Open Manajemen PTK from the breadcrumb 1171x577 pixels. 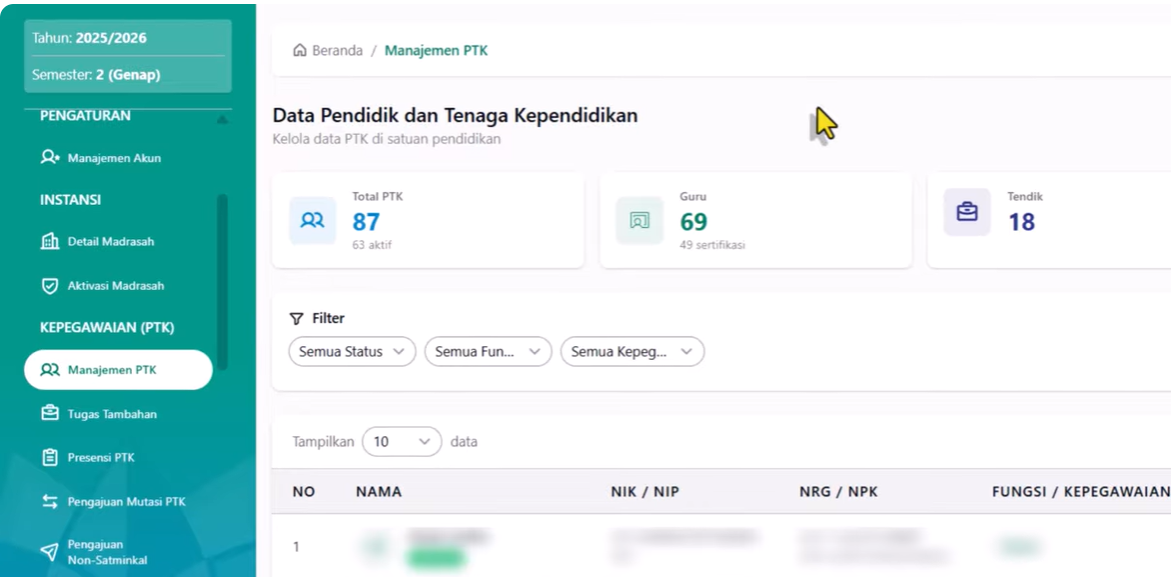click(x=436, y=49)
